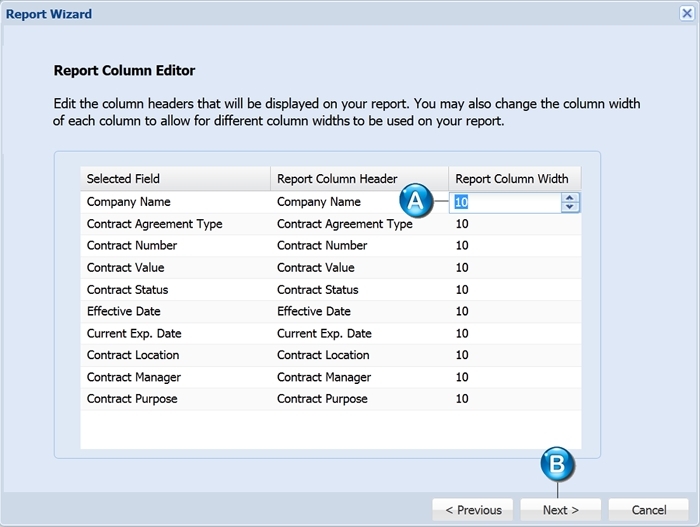Edit Contract Status report header cell

[359, 289]
